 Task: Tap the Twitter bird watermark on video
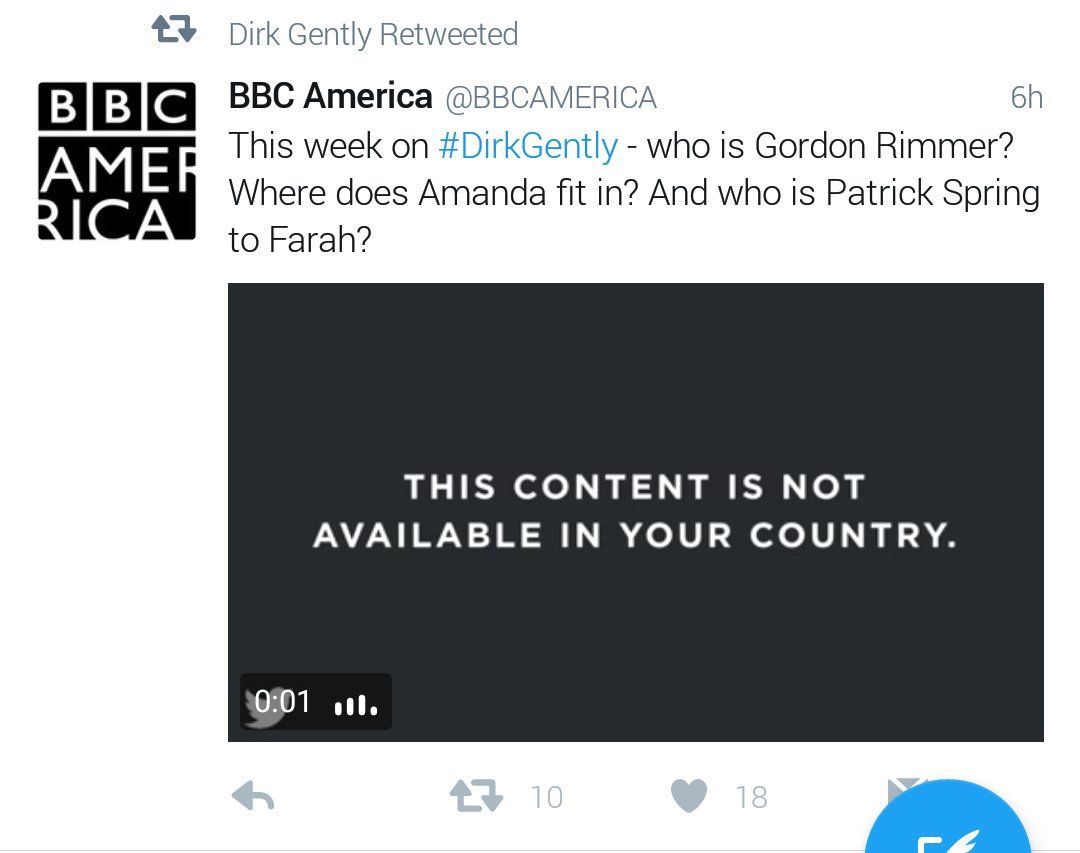point(266,710)
